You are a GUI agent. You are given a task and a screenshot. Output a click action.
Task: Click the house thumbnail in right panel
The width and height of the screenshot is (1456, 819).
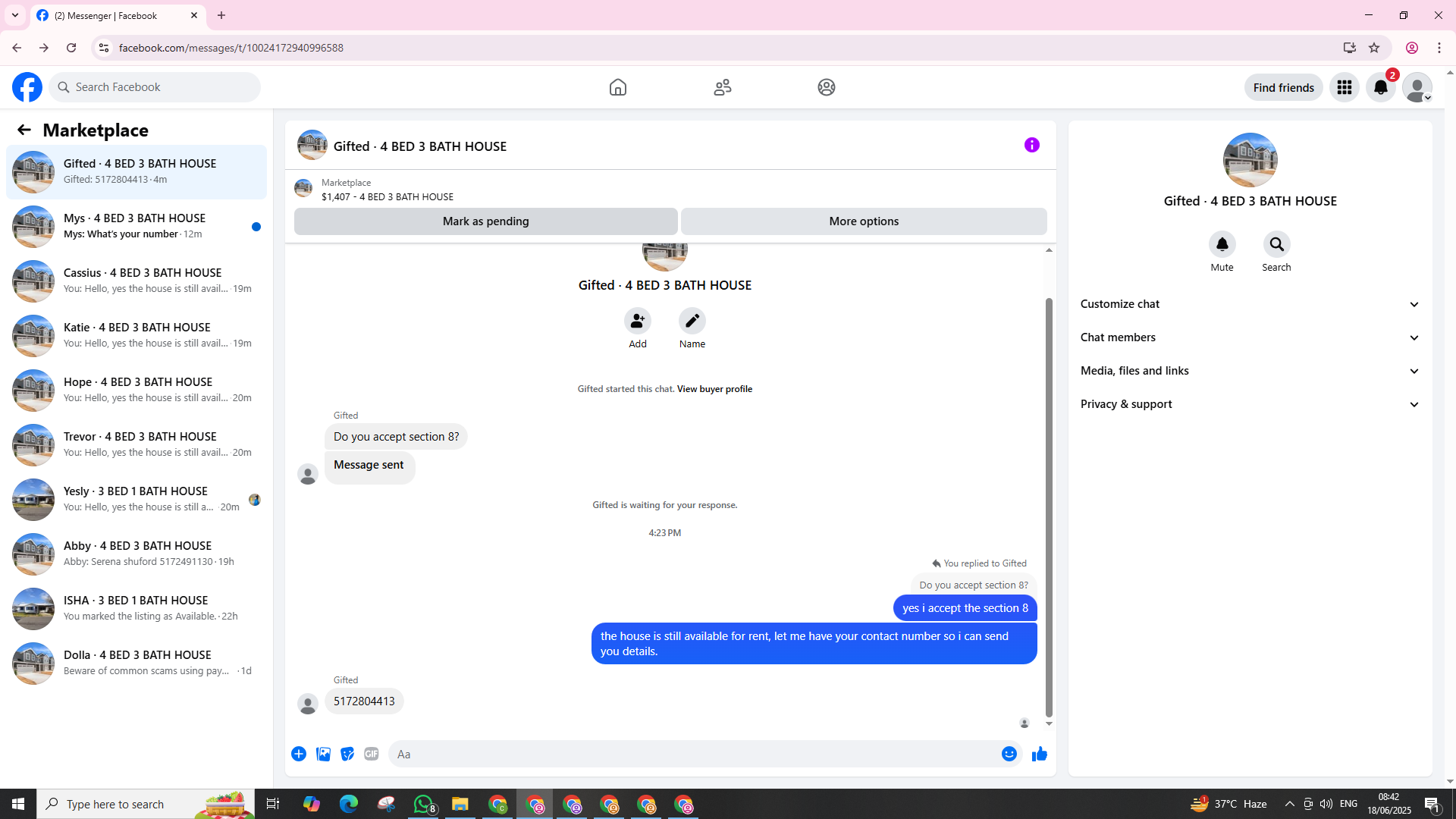(1250, 160)
